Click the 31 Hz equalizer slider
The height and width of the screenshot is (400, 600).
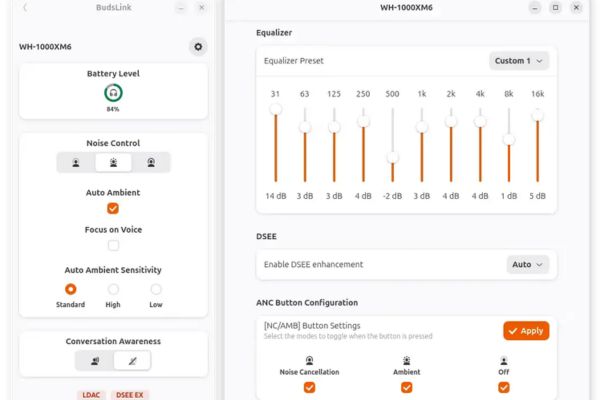276,145
